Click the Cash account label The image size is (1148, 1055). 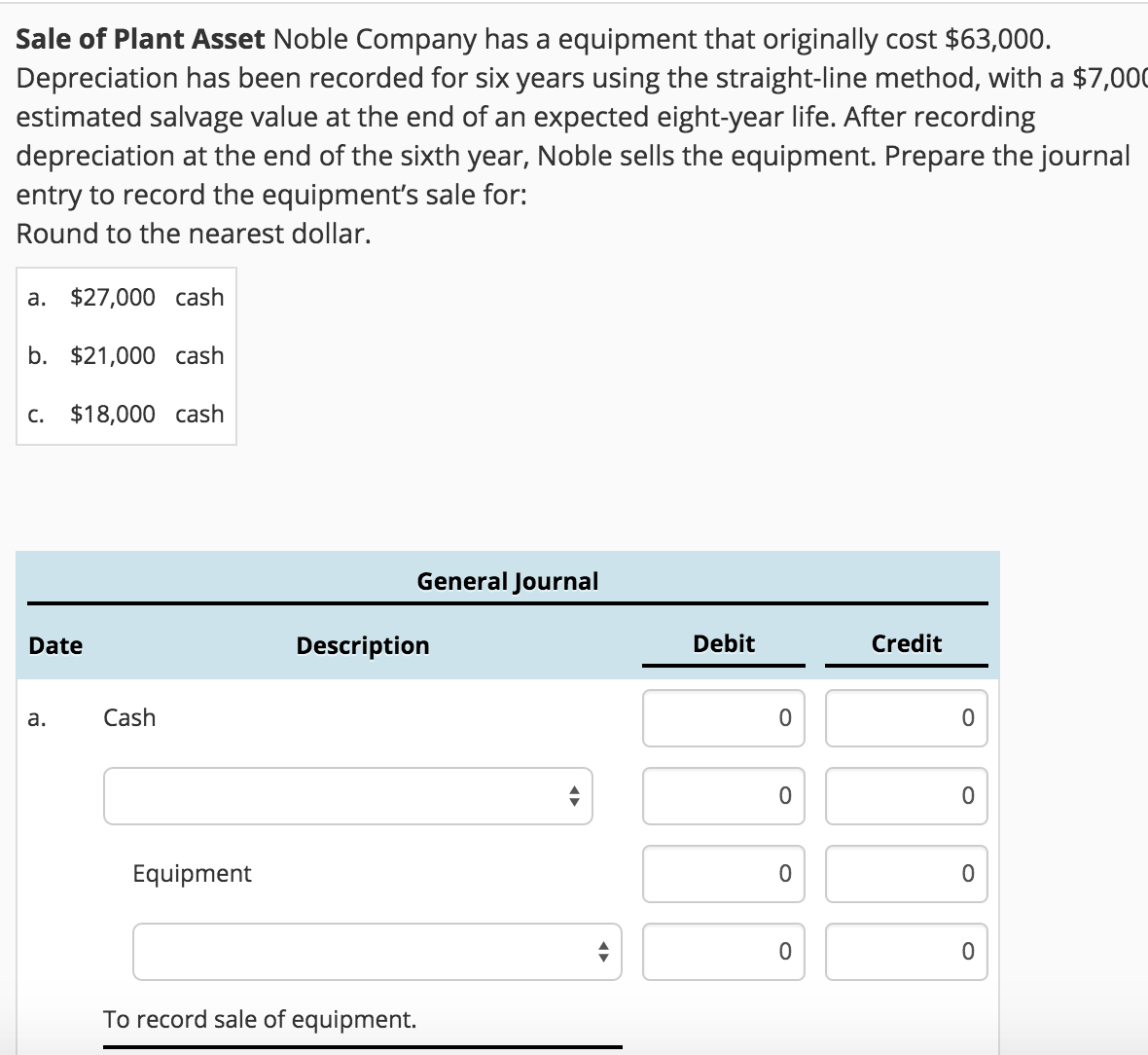(130, 717)
